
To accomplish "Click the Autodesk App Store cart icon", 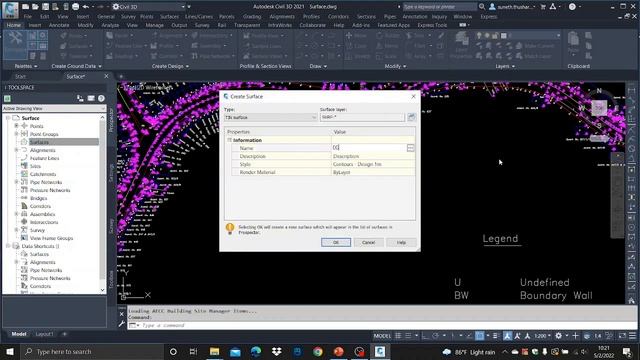I will [x=543, y=7].
